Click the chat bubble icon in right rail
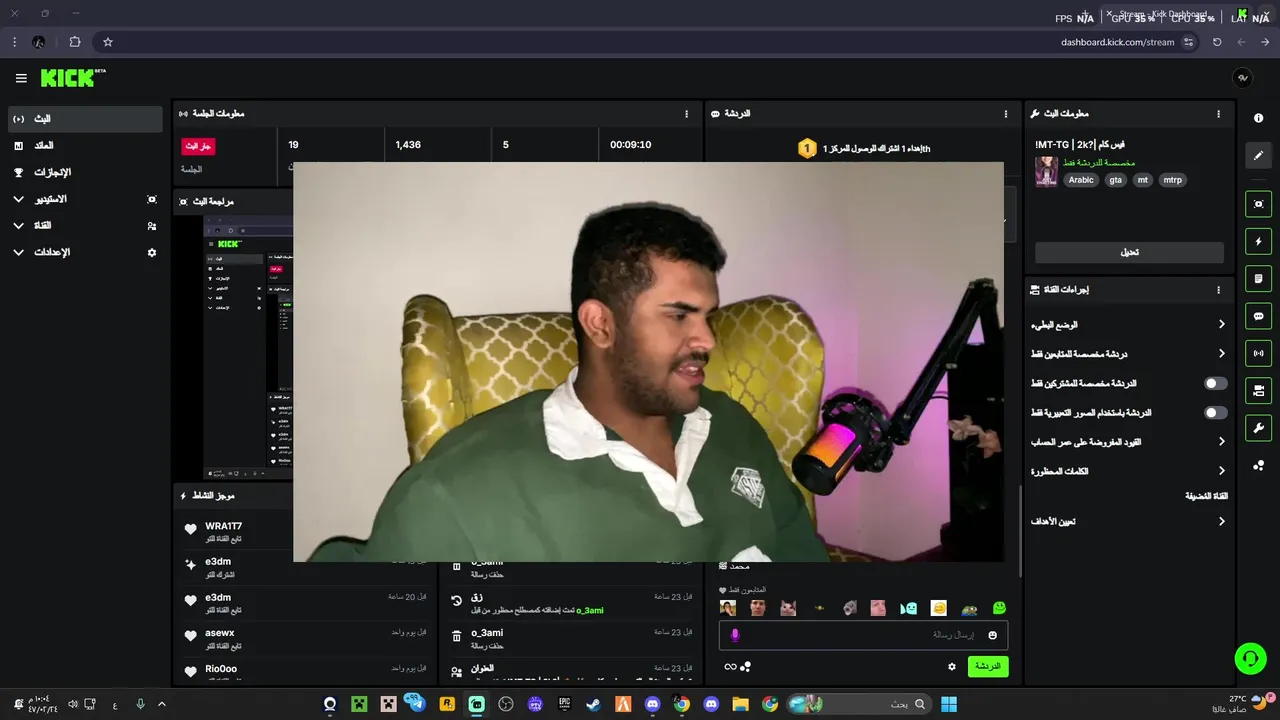Image resolution: width=1280 pixels, height=720 pixels. (x=1258, y=316)
